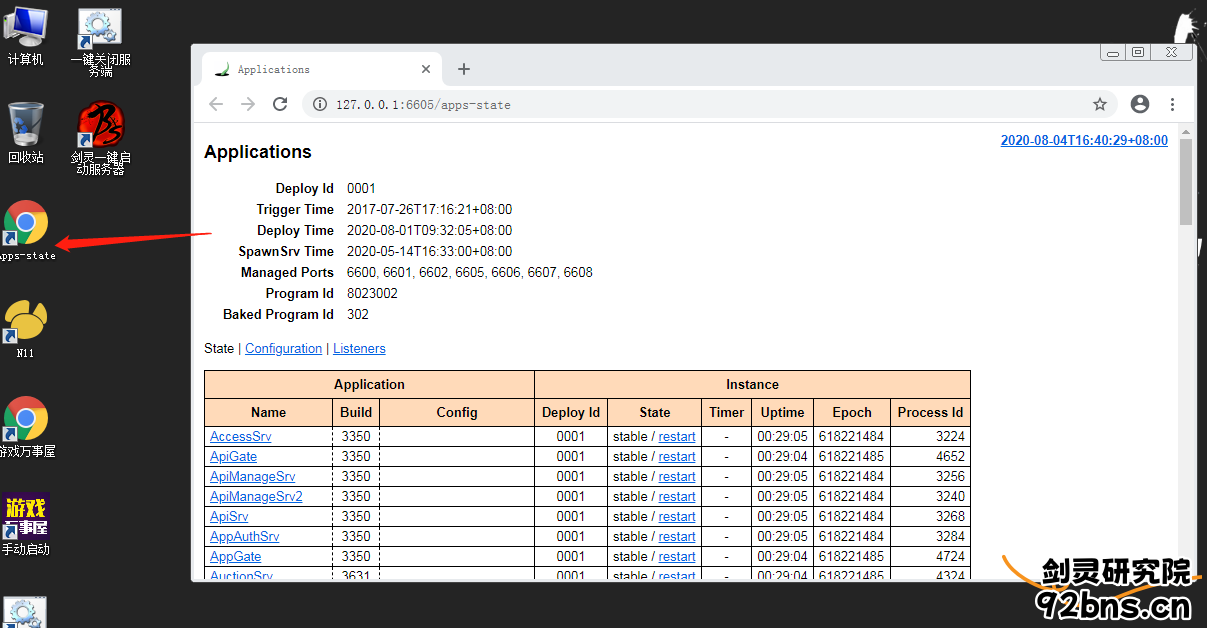
Task: Select Trigger Time value 2017-07-26T17:16:21+08:00
Action: point(429,210)
